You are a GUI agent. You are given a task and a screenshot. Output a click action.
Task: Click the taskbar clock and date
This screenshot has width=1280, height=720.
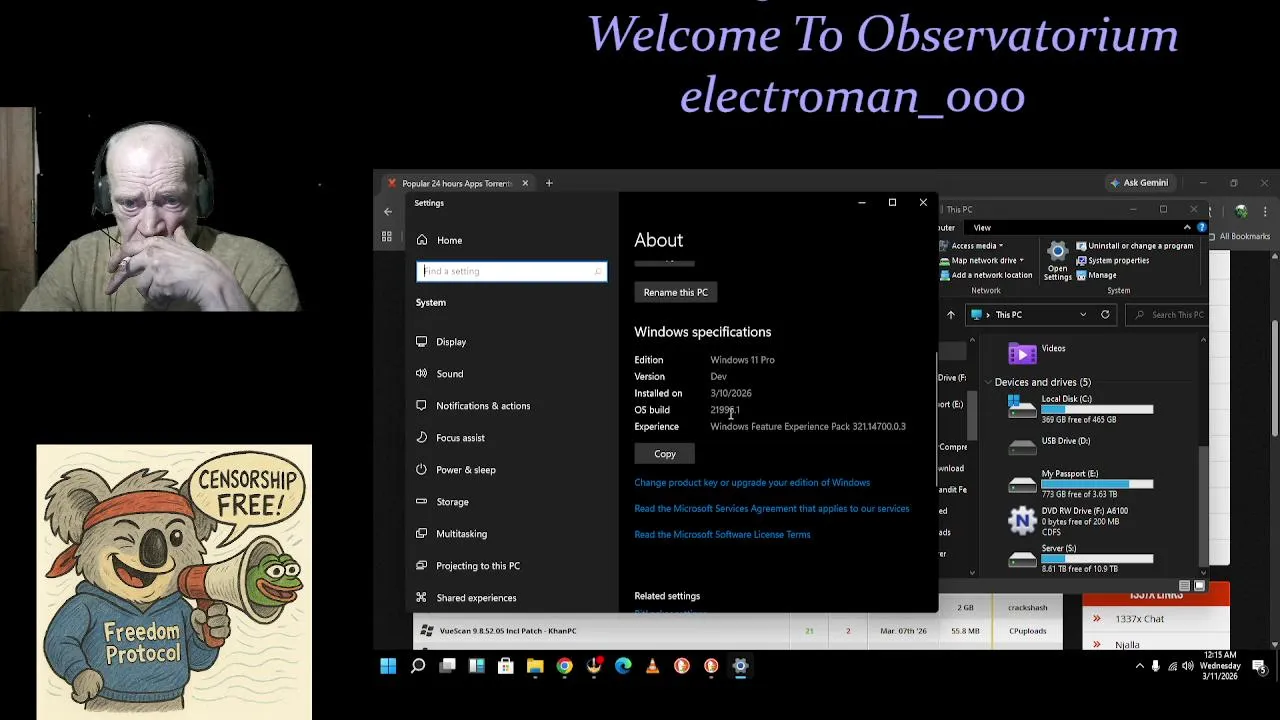pos(1220,666)
